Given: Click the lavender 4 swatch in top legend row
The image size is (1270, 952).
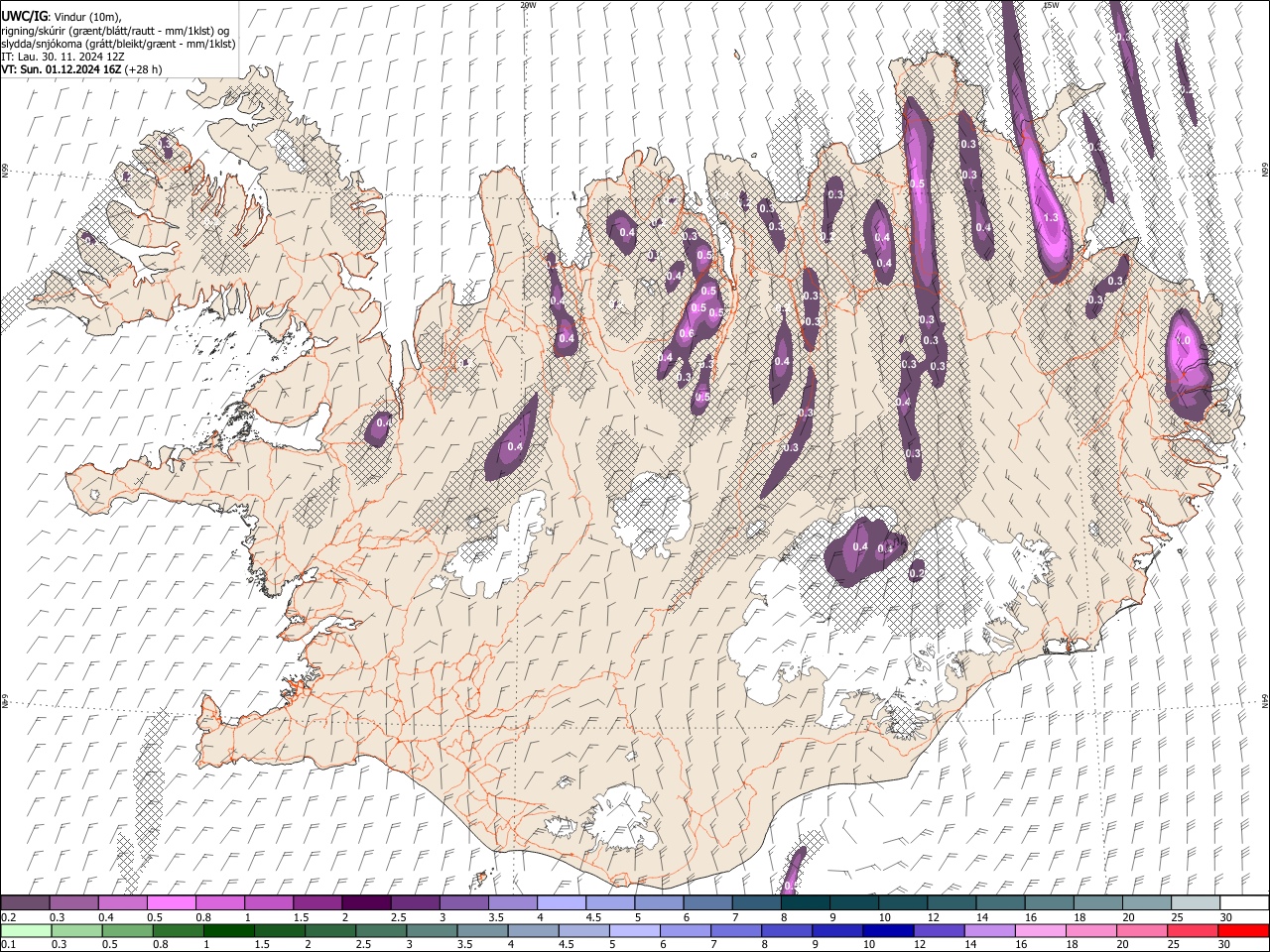Looking at the screenshot, I should 562,902.
